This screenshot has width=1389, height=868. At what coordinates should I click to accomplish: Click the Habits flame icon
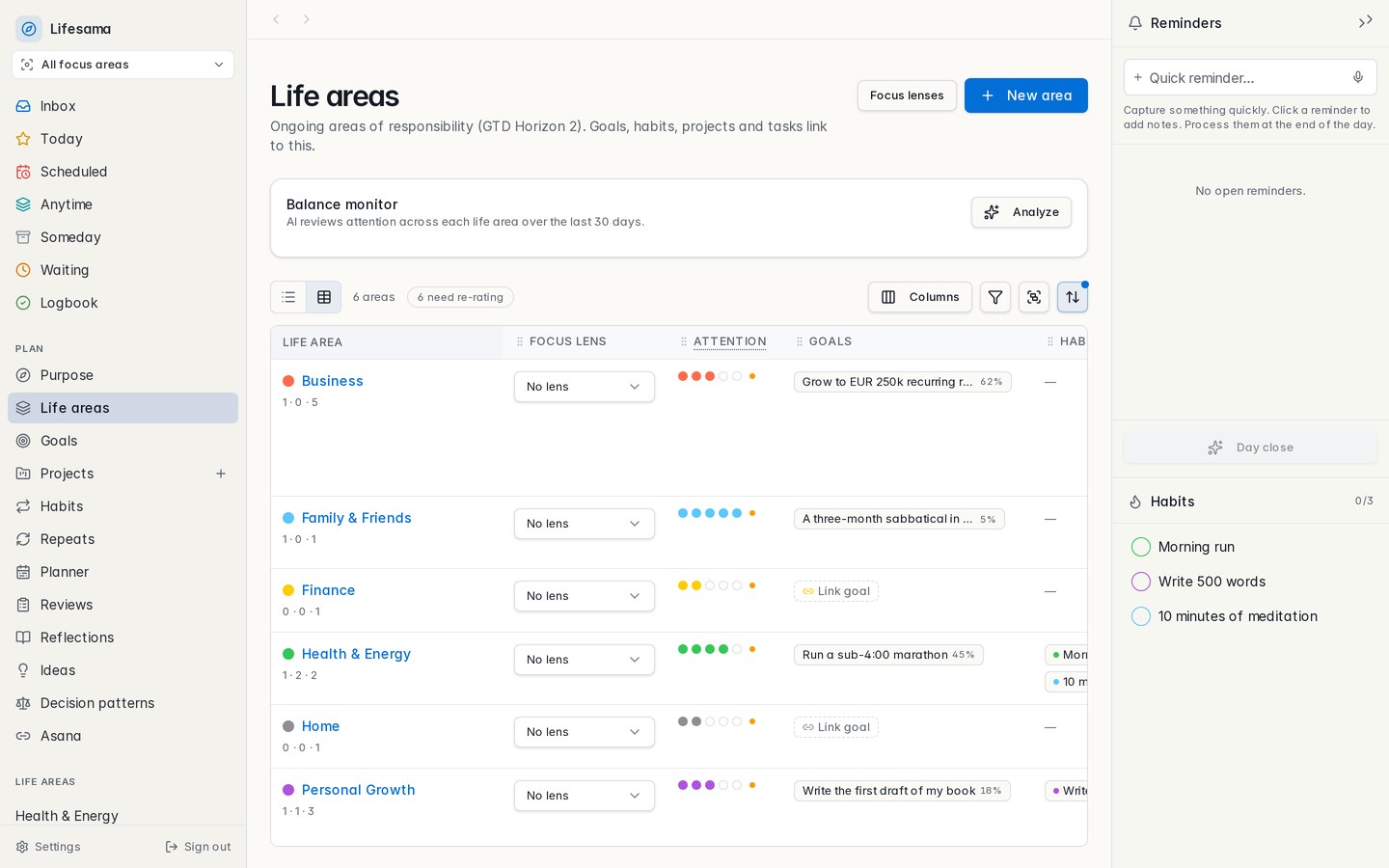click(x=1135, y=502)
